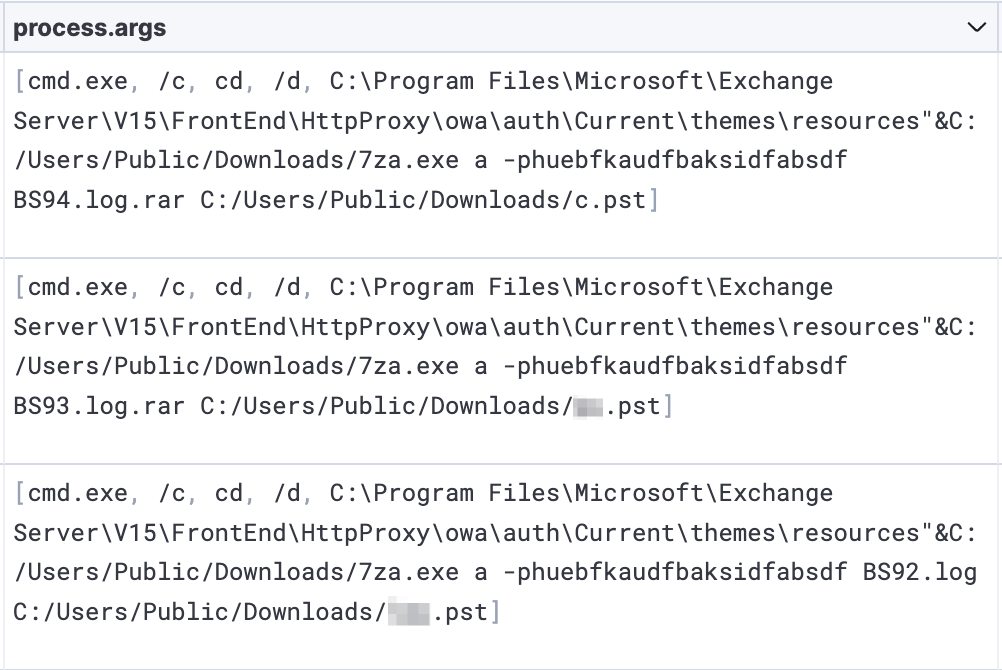Select the cell containing BS94.log.rar

coord(501,155)
